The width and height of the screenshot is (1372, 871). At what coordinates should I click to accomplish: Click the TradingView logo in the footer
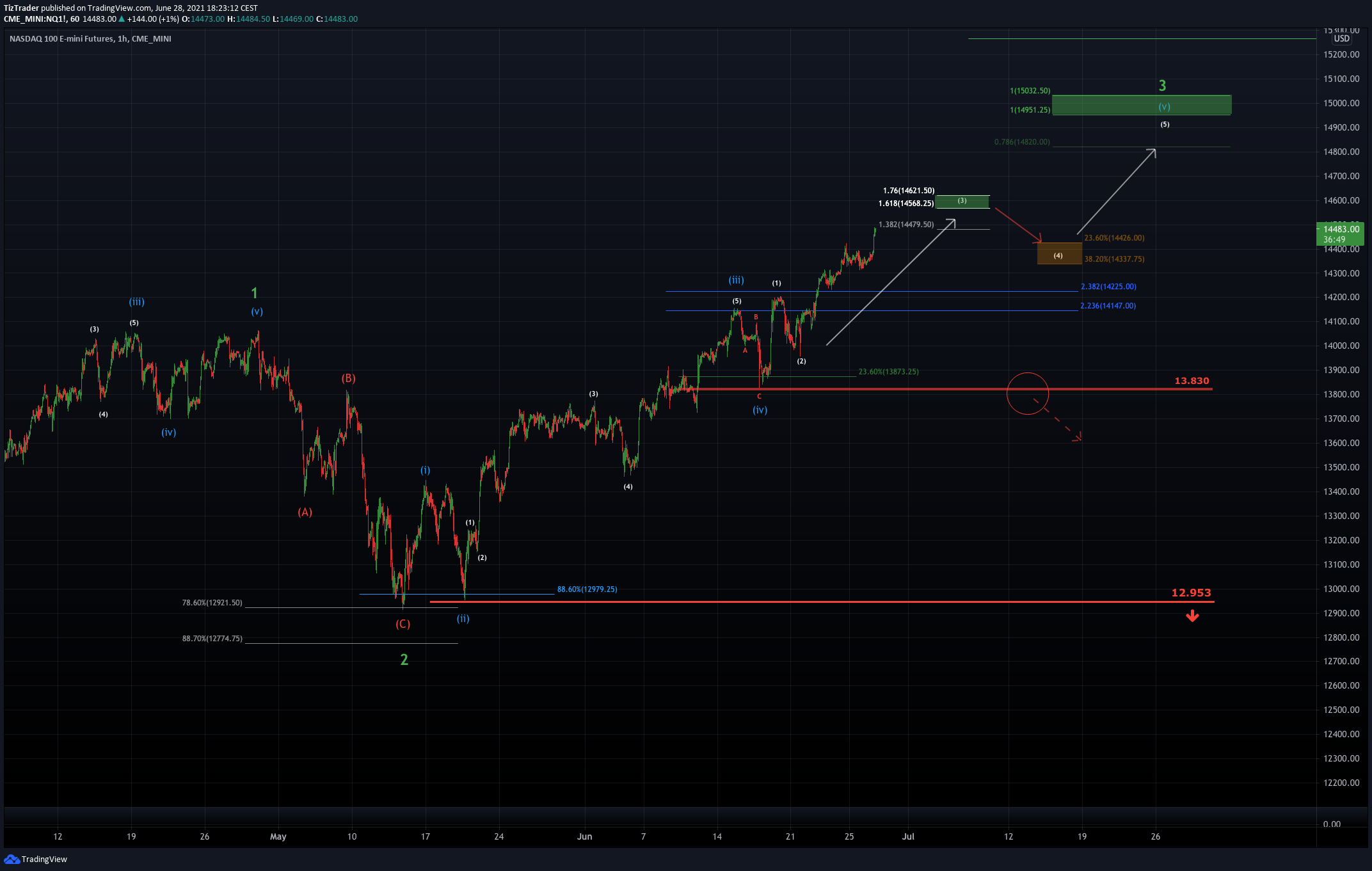(x=36, y=859)
